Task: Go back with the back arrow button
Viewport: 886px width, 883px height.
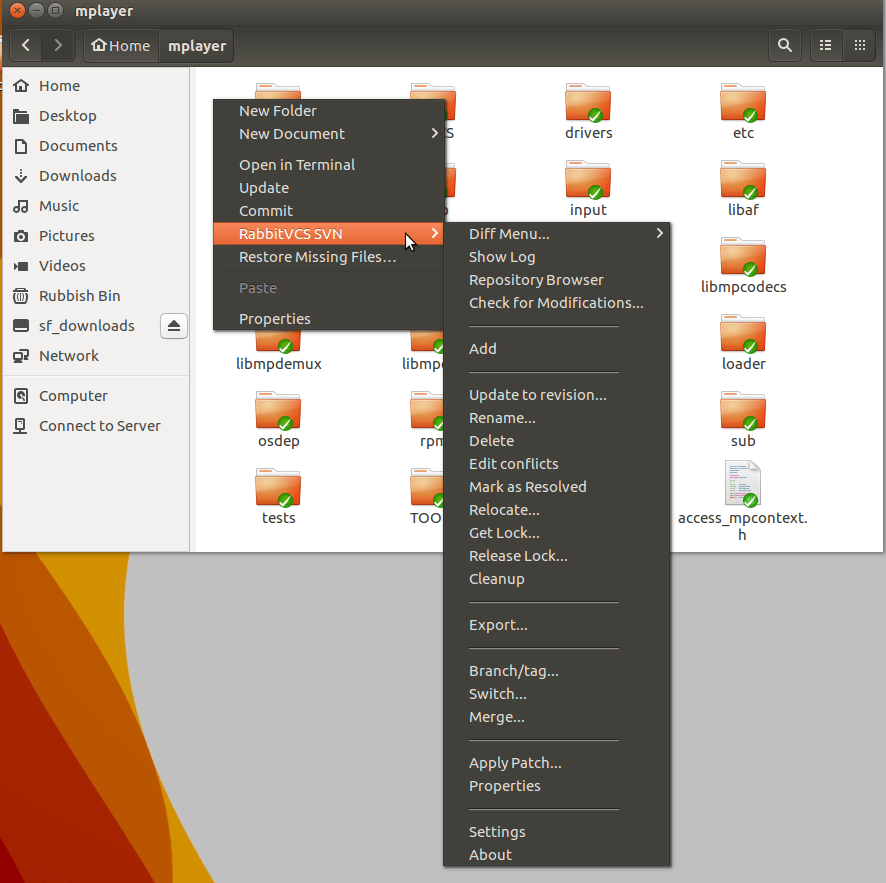Action: pos(25,45)
